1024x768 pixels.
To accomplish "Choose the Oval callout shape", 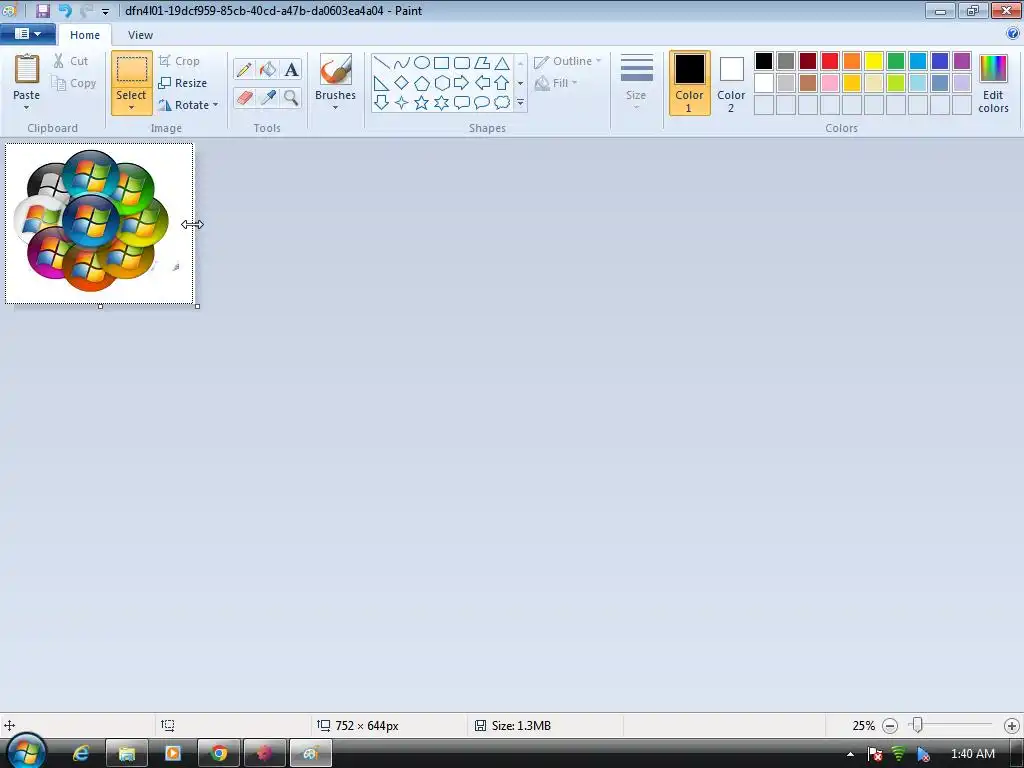I will coord(482,103).
